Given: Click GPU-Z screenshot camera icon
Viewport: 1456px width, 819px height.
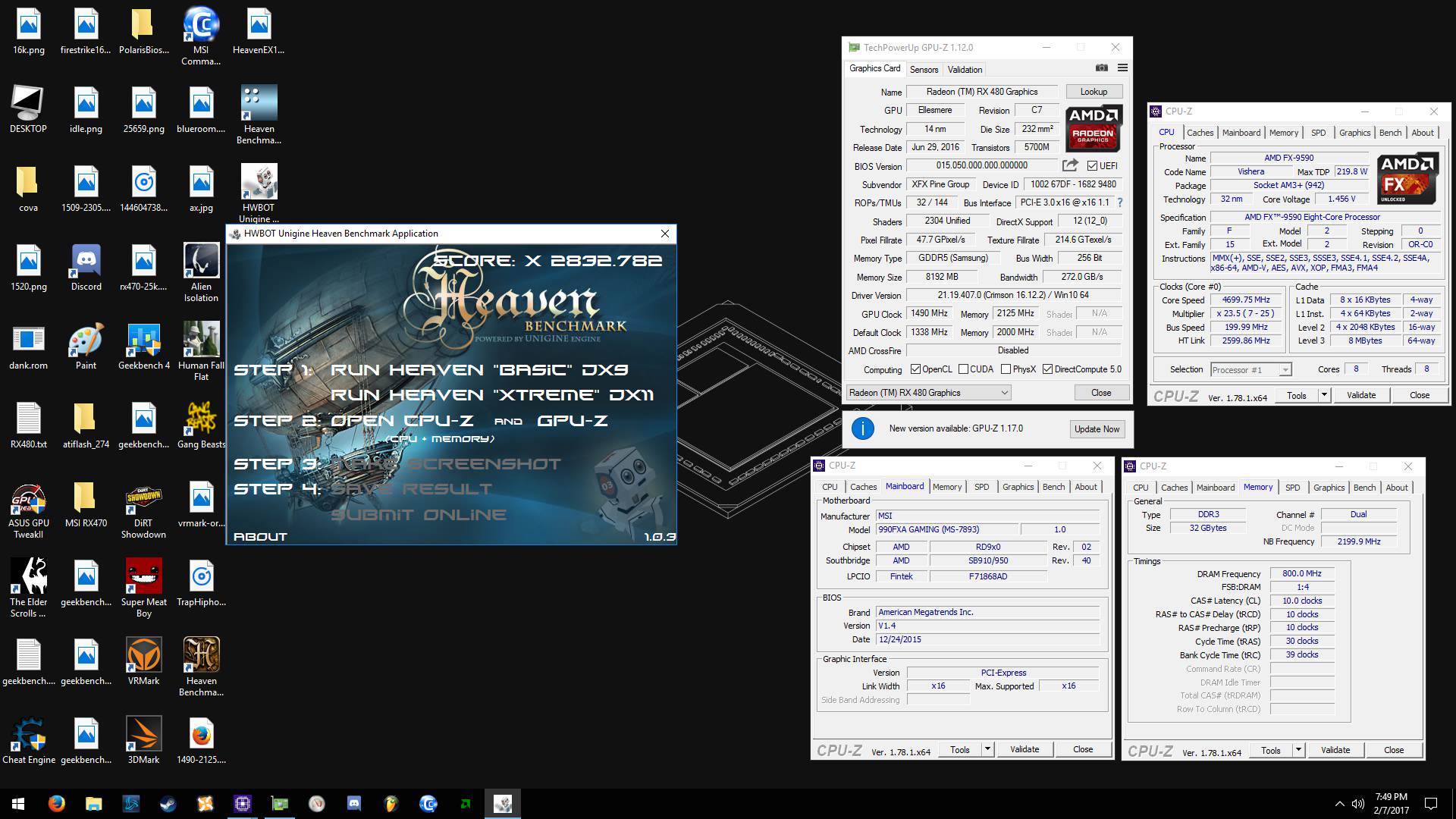Looking at the screenshot, I should tap(1102, 68).
